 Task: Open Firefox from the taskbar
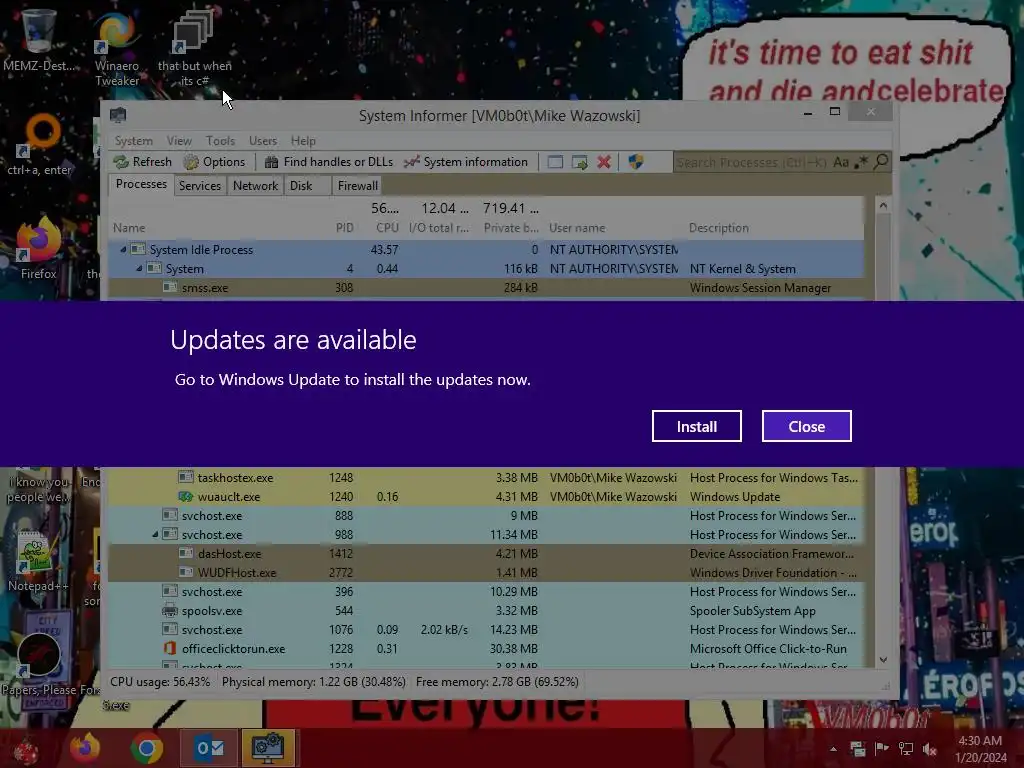pyautogui.click(x=86, y=748)
